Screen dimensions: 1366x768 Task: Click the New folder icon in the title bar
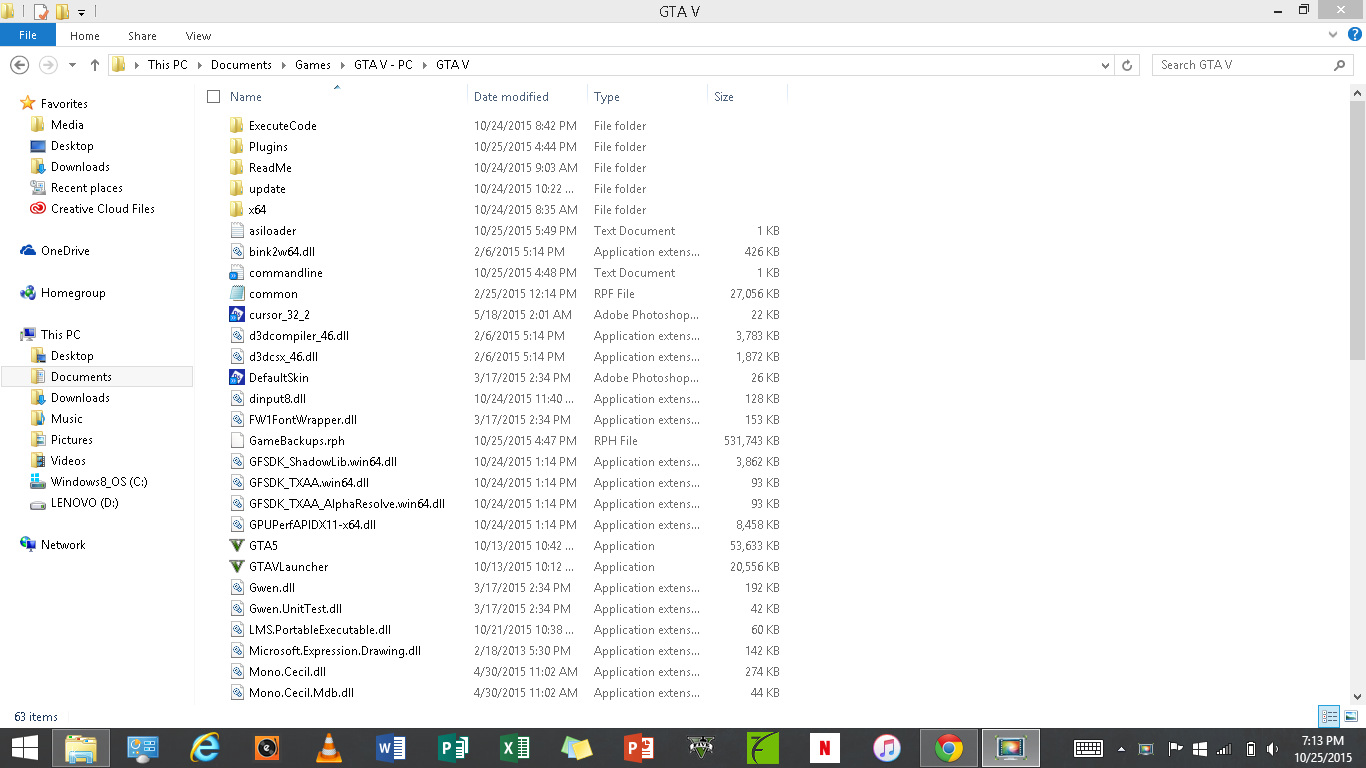[62, 11]
